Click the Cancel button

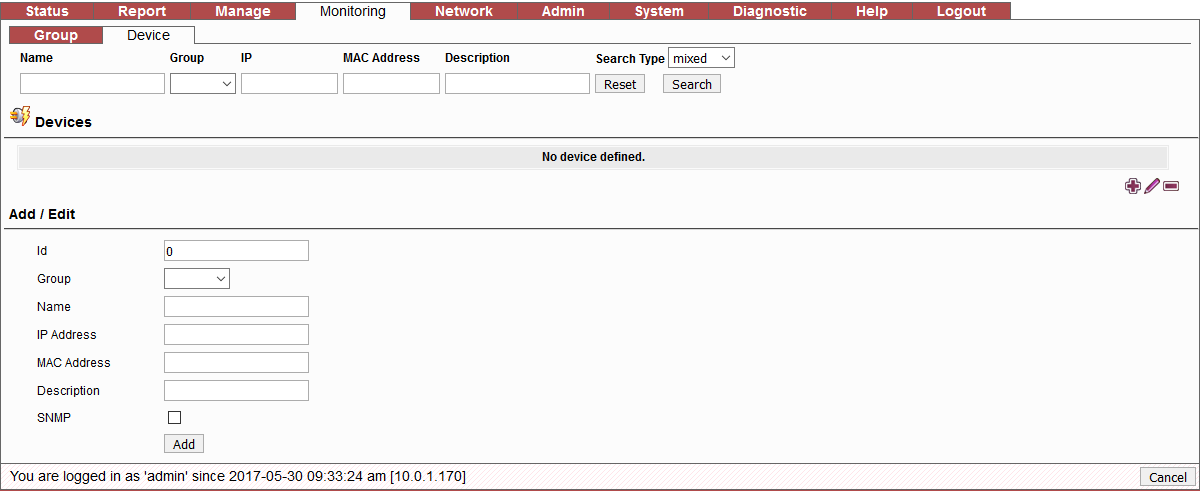(1168, 478)
